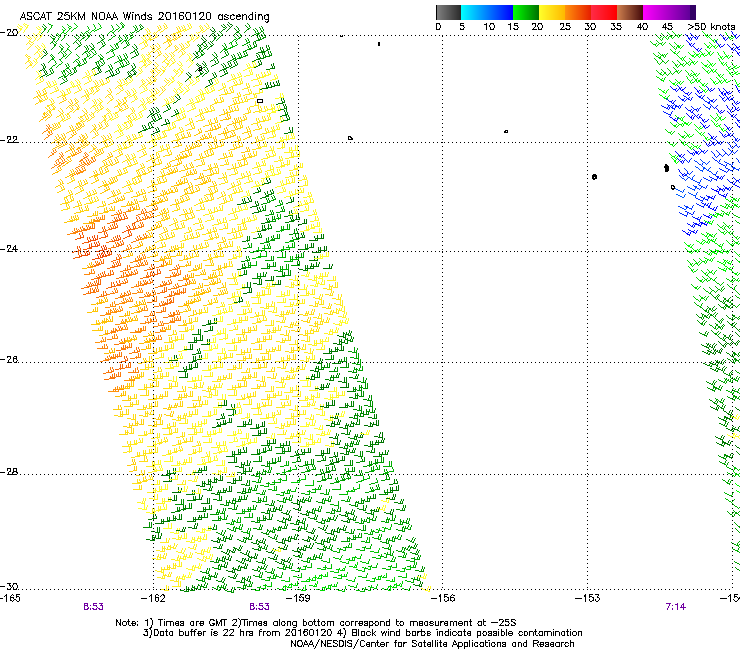Viewport: 740px width, 650px height.
Task: Click the gray 0-5 knots color swatch
Action: pos(448,12)
